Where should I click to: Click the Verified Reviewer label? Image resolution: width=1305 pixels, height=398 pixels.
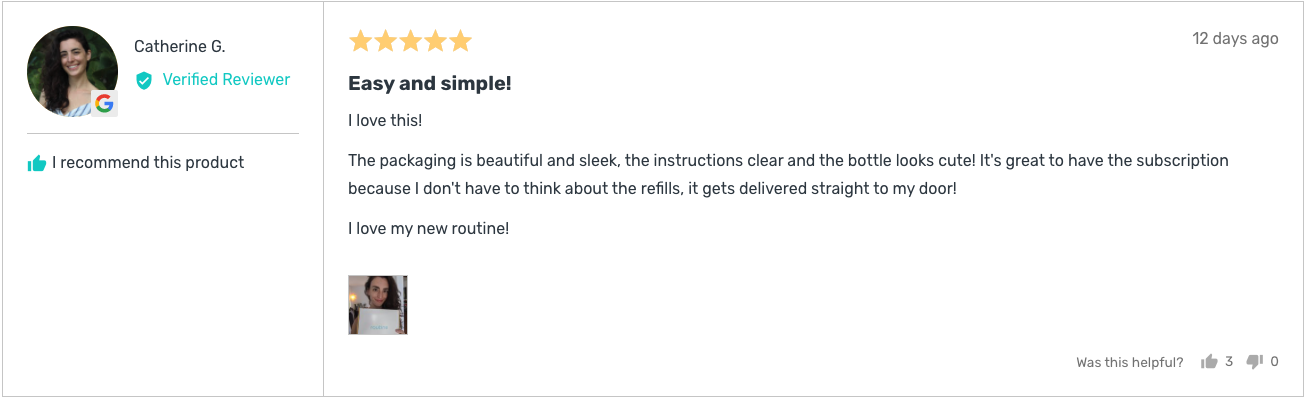click(226, 80)
